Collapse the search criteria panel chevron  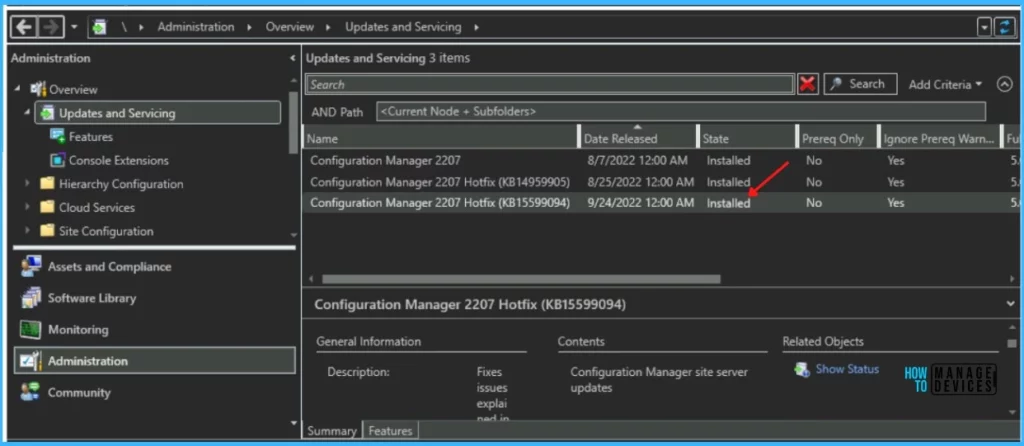pos(1004,84)
